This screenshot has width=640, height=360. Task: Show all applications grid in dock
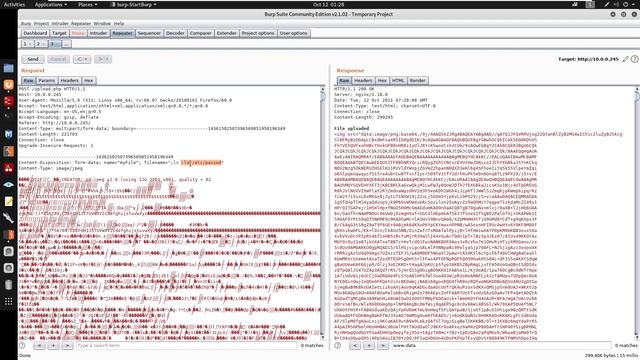coord(9,302)
